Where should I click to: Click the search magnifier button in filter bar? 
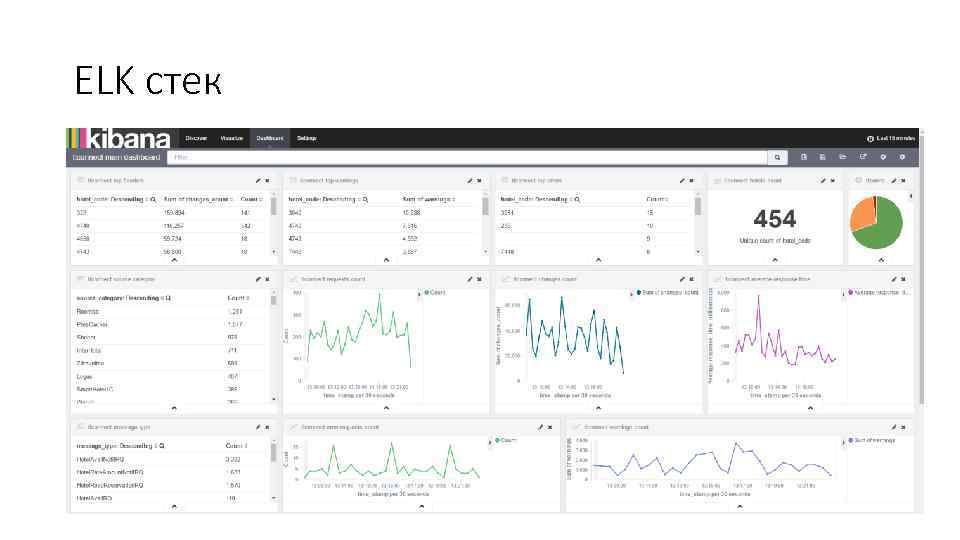tap(777, 157)
